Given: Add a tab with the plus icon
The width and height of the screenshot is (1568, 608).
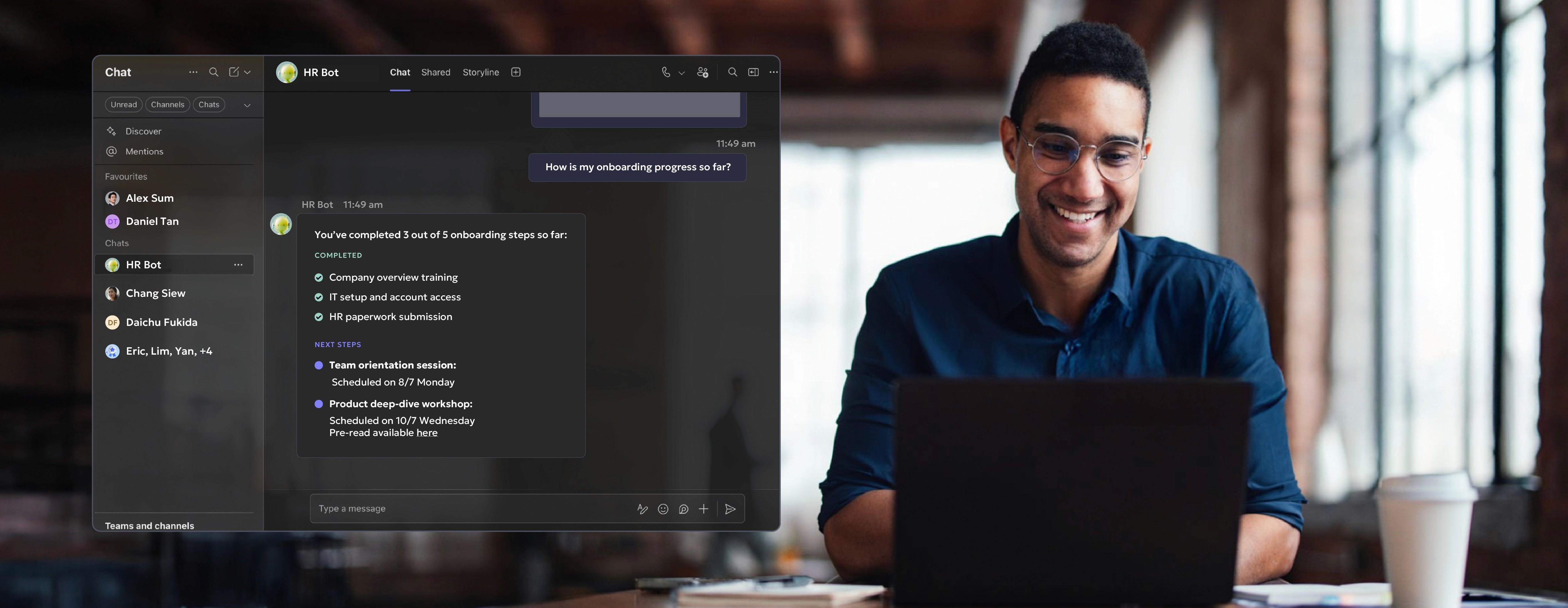Looking at the screenshot, I should pos(516,73).
